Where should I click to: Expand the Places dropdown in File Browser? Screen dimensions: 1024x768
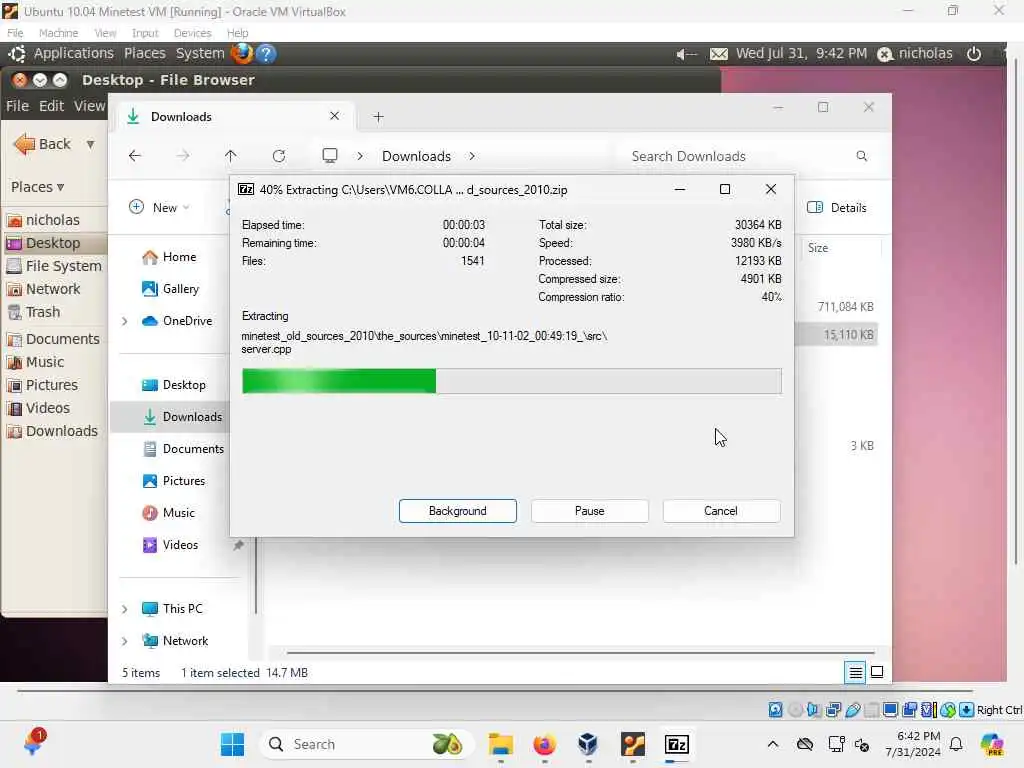pyautogui.click(x=38, y=187)
